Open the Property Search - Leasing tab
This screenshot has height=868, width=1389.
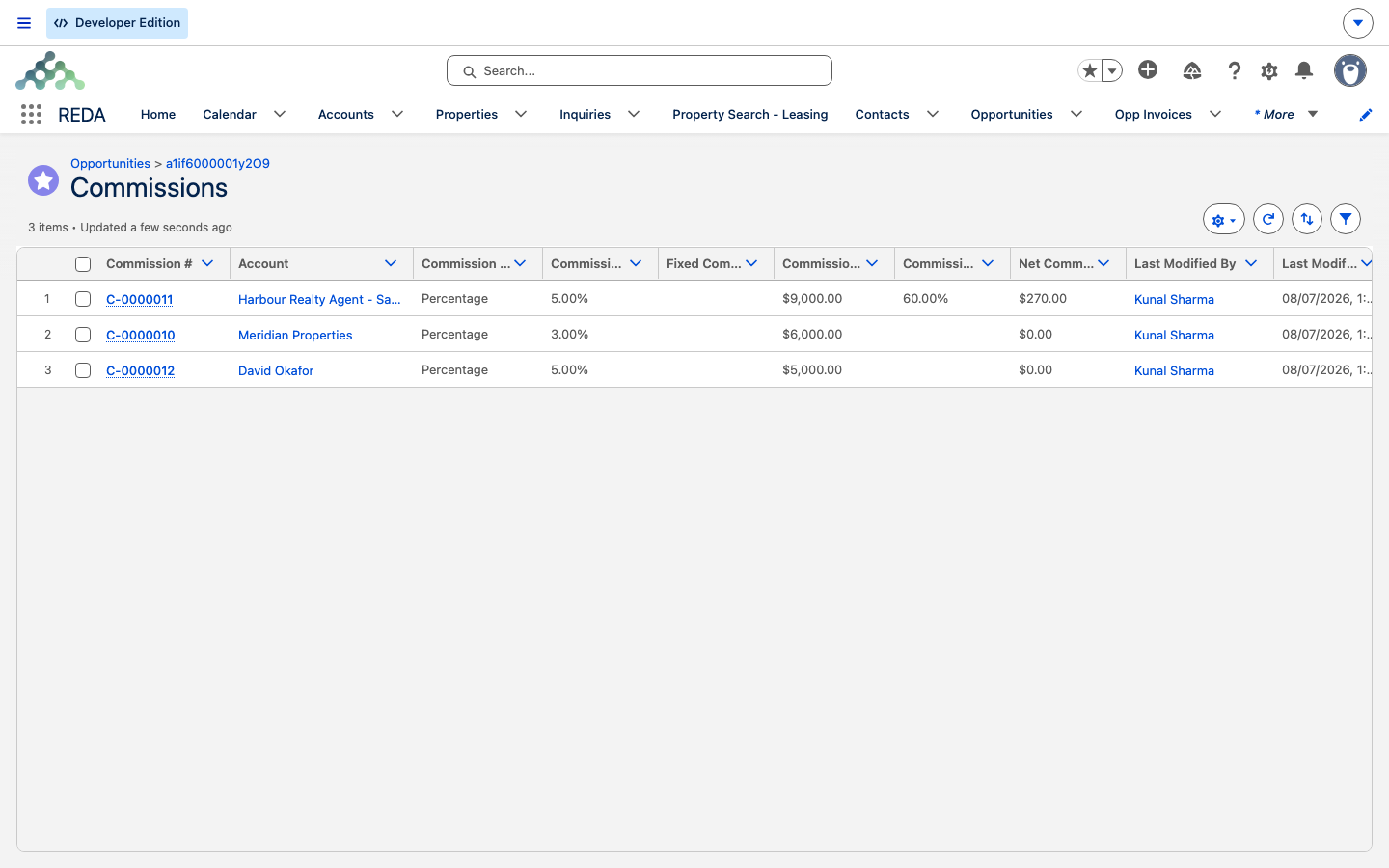pos(750,114)
